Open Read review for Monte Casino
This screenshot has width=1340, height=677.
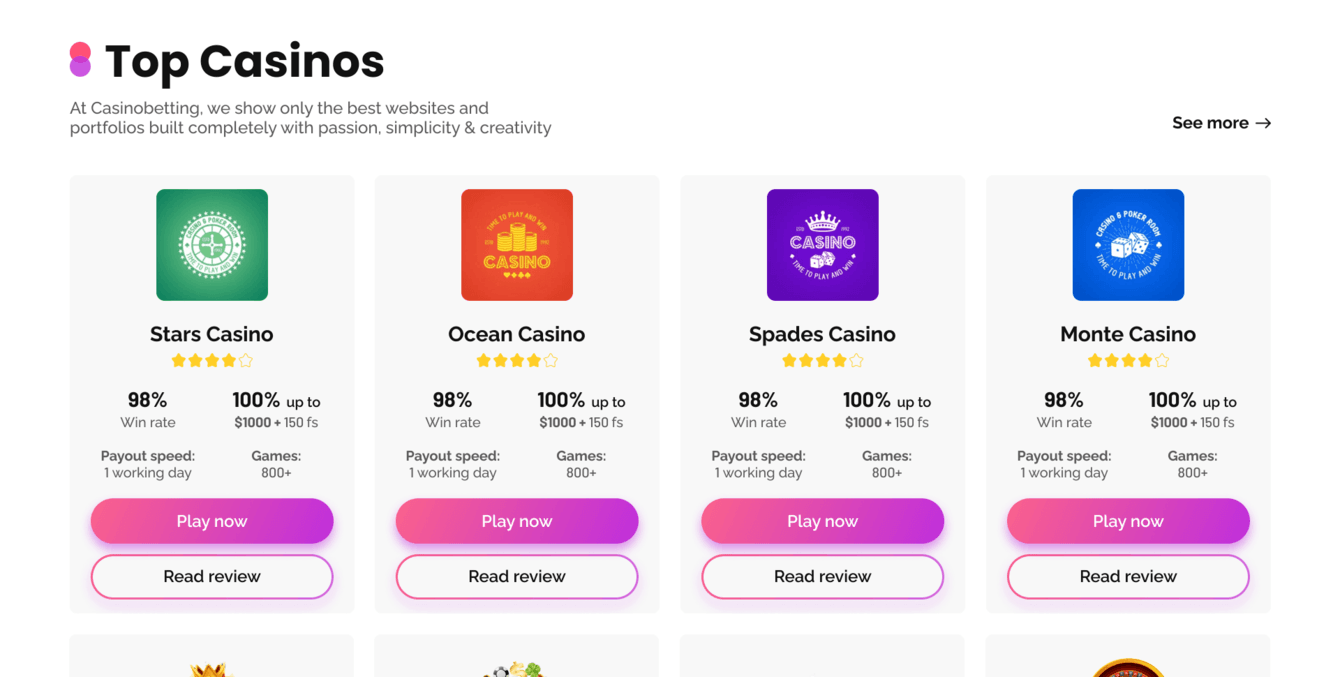coord(1128,577)
